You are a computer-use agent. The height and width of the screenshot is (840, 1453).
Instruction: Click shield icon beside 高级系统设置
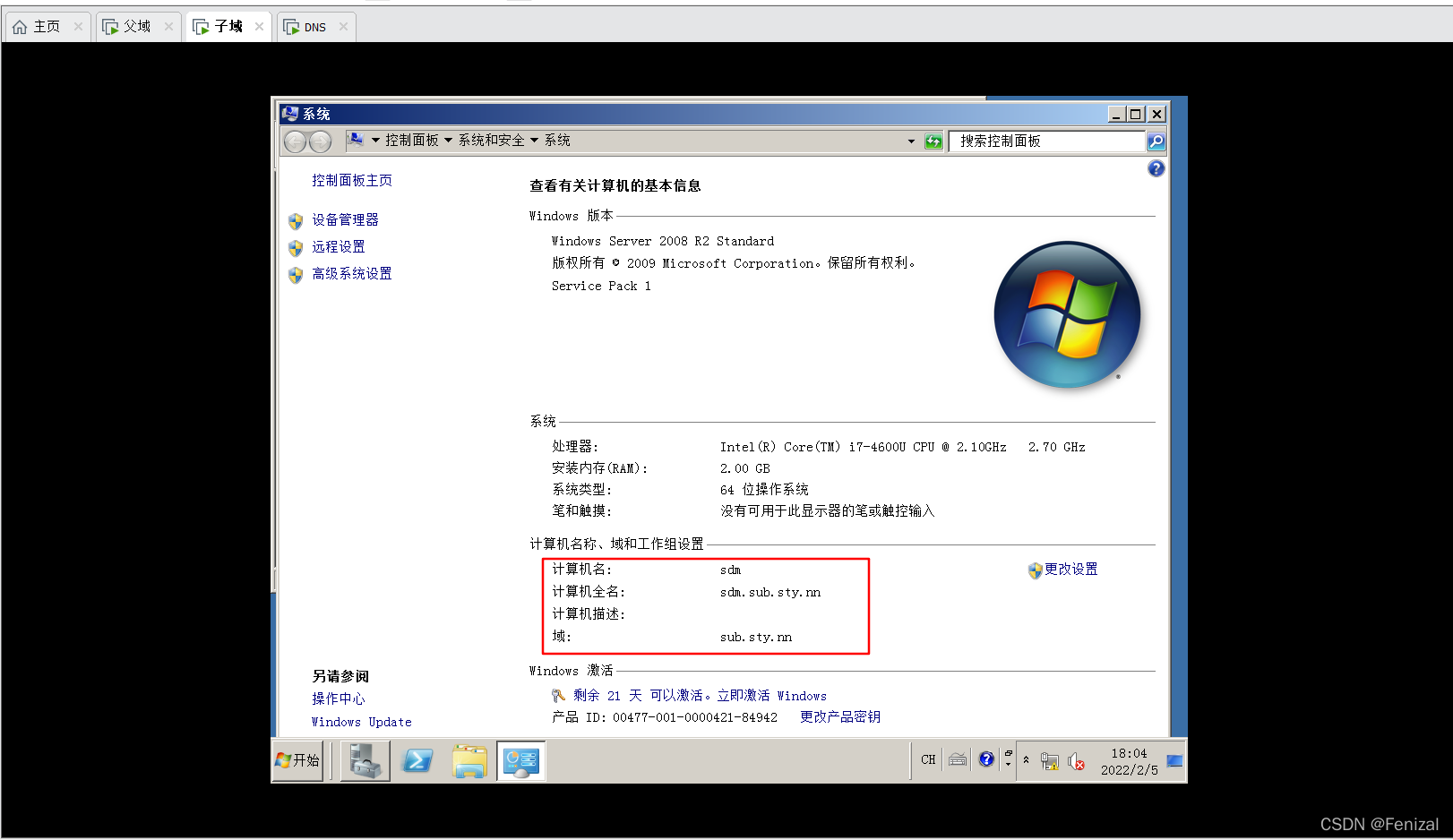click(296, 275)
